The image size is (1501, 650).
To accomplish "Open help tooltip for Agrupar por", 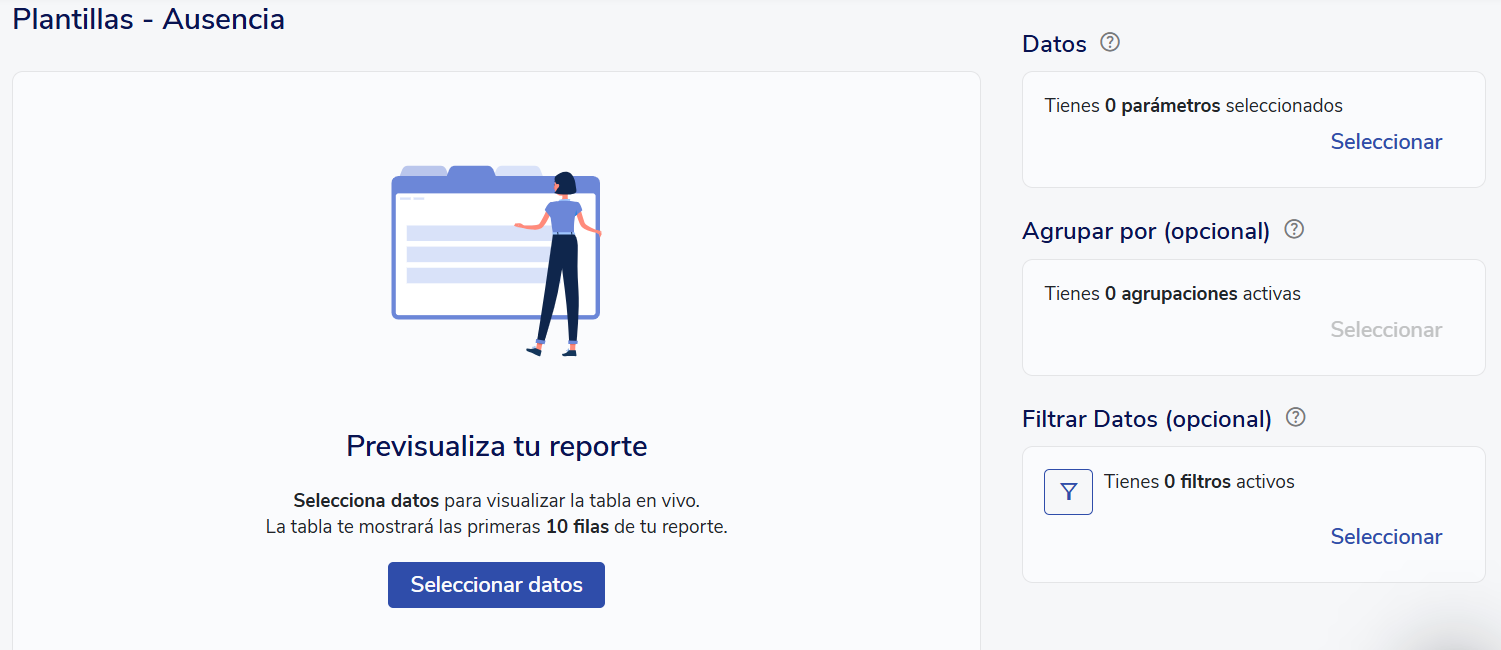I will tap(1294, 230).
